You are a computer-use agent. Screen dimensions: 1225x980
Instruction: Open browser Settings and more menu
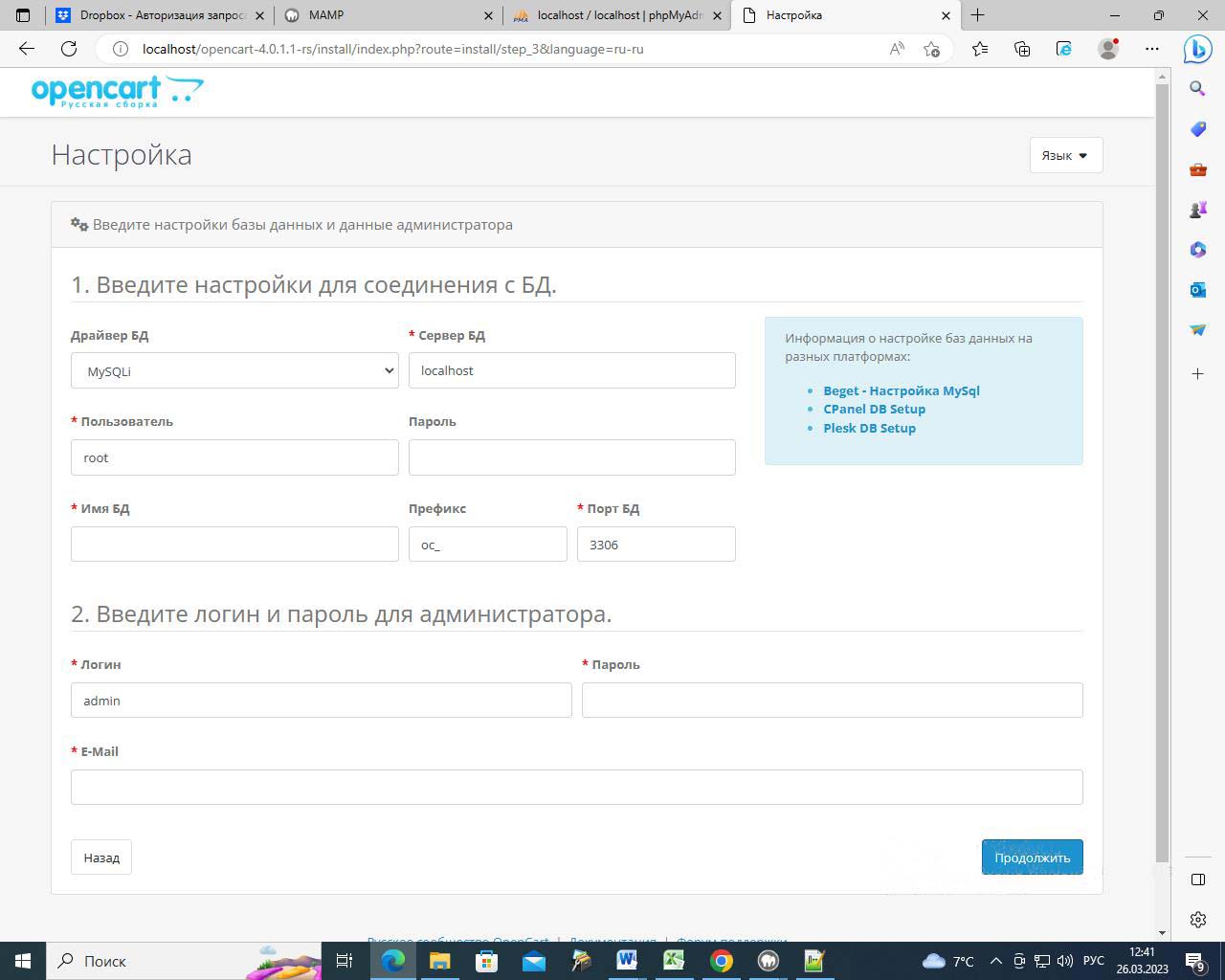pos(1151,49)
